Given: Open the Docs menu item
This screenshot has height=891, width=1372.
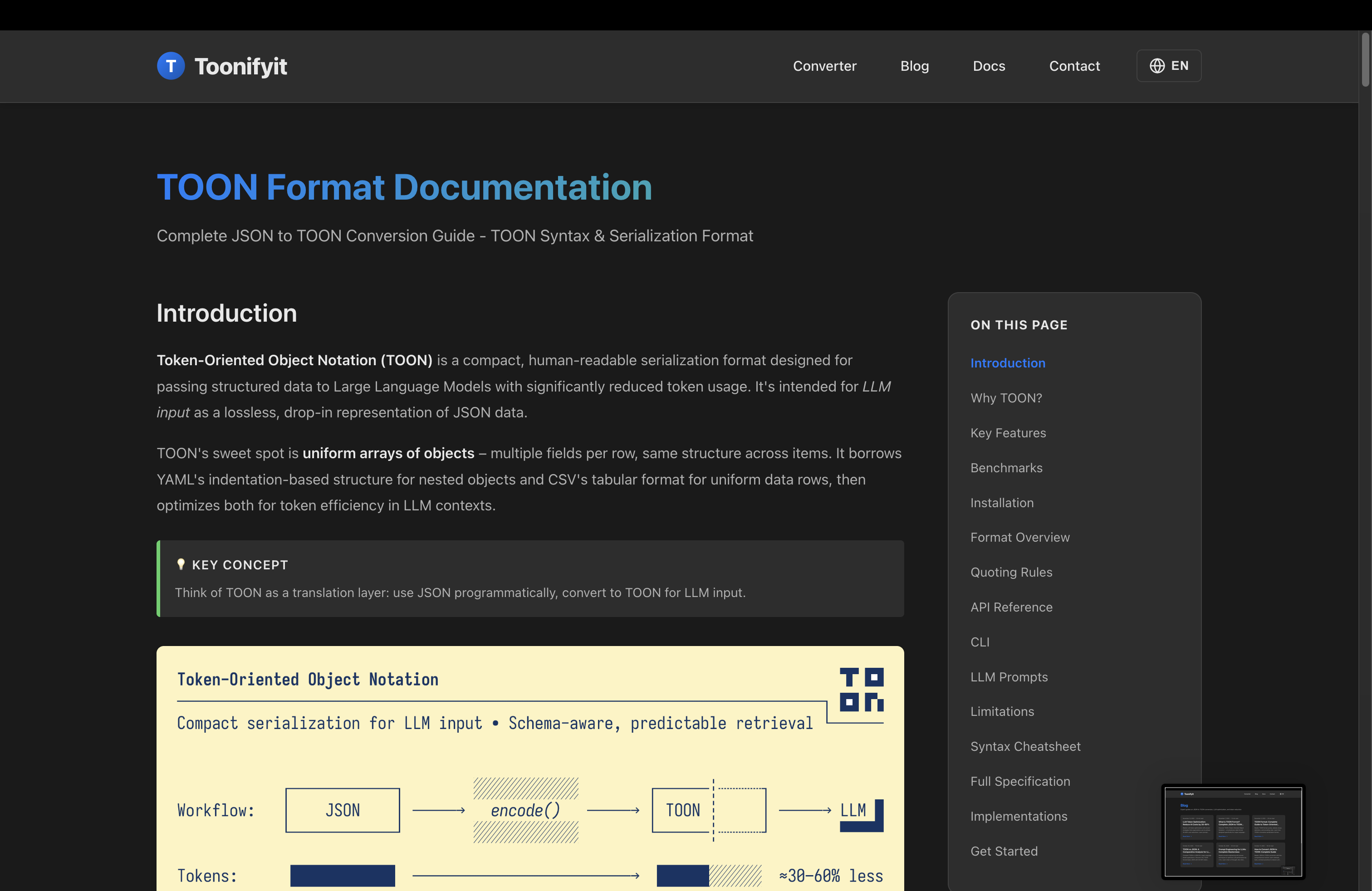Looking at the screenshot, I should pyautogui.click(x=989, y=66).
